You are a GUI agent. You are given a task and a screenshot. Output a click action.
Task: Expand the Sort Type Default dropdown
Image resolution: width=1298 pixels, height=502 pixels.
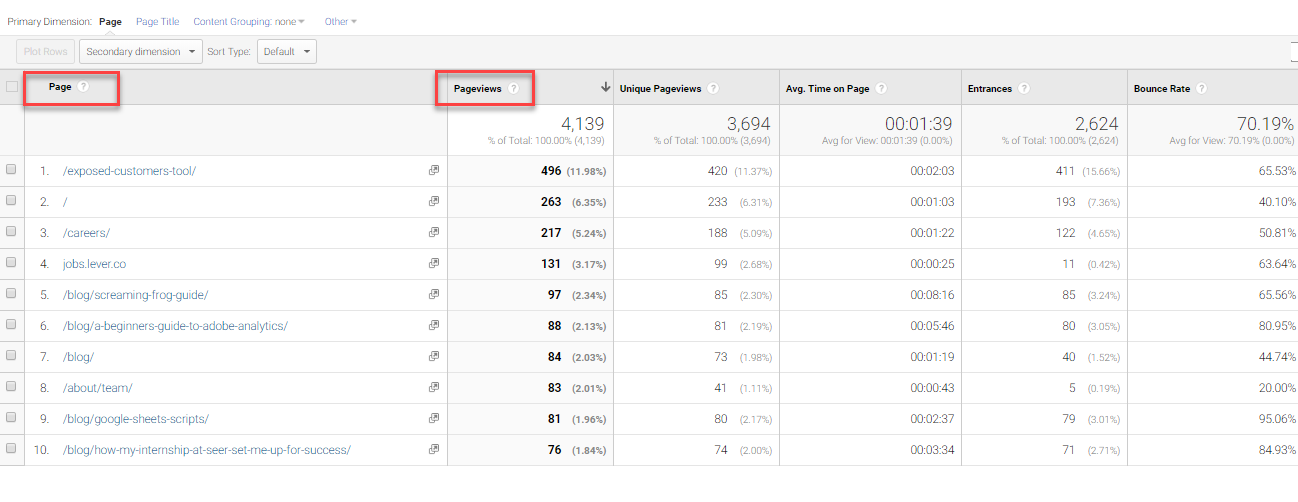(x=287, y=51)
